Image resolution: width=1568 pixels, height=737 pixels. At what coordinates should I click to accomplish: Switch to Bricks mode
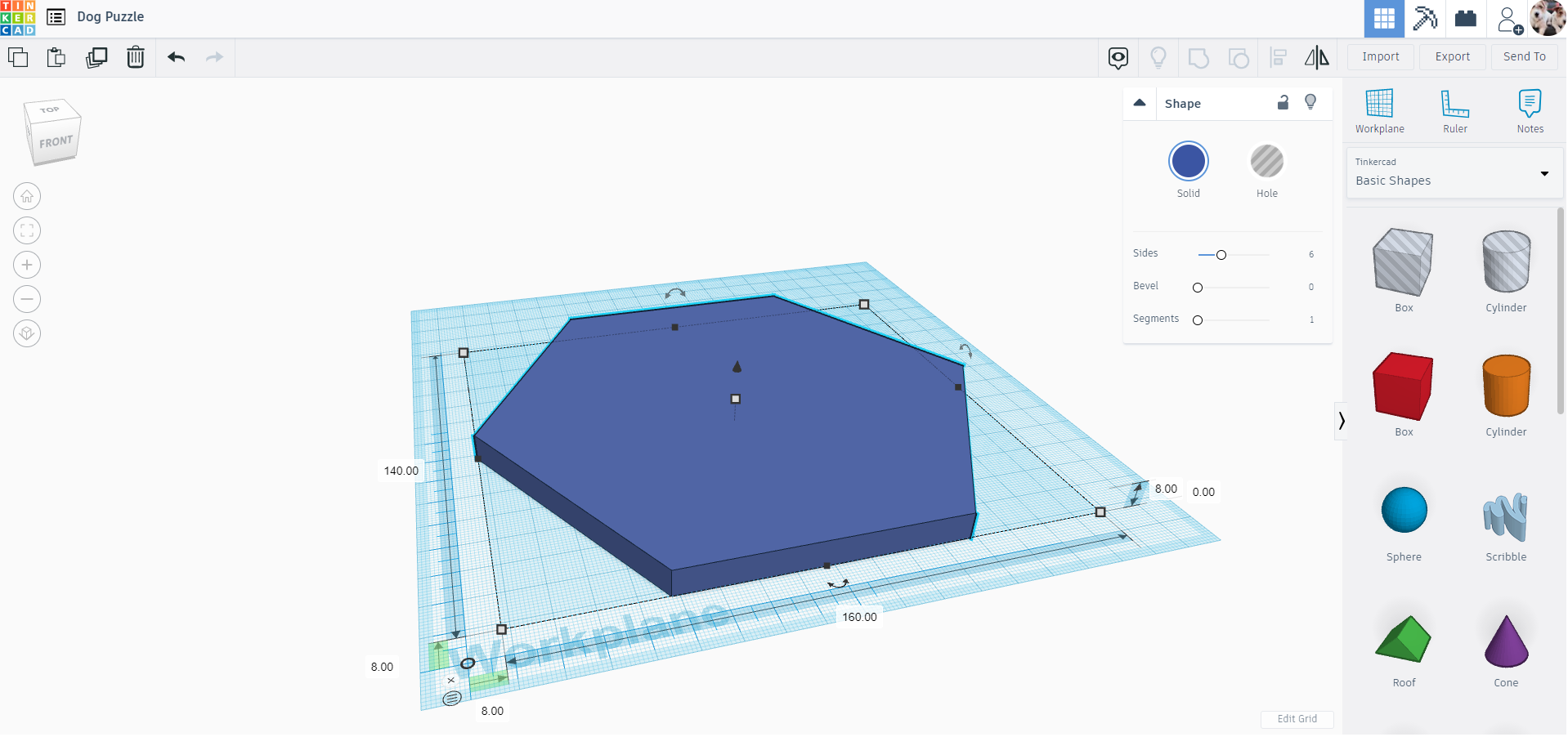(1466, 18)
